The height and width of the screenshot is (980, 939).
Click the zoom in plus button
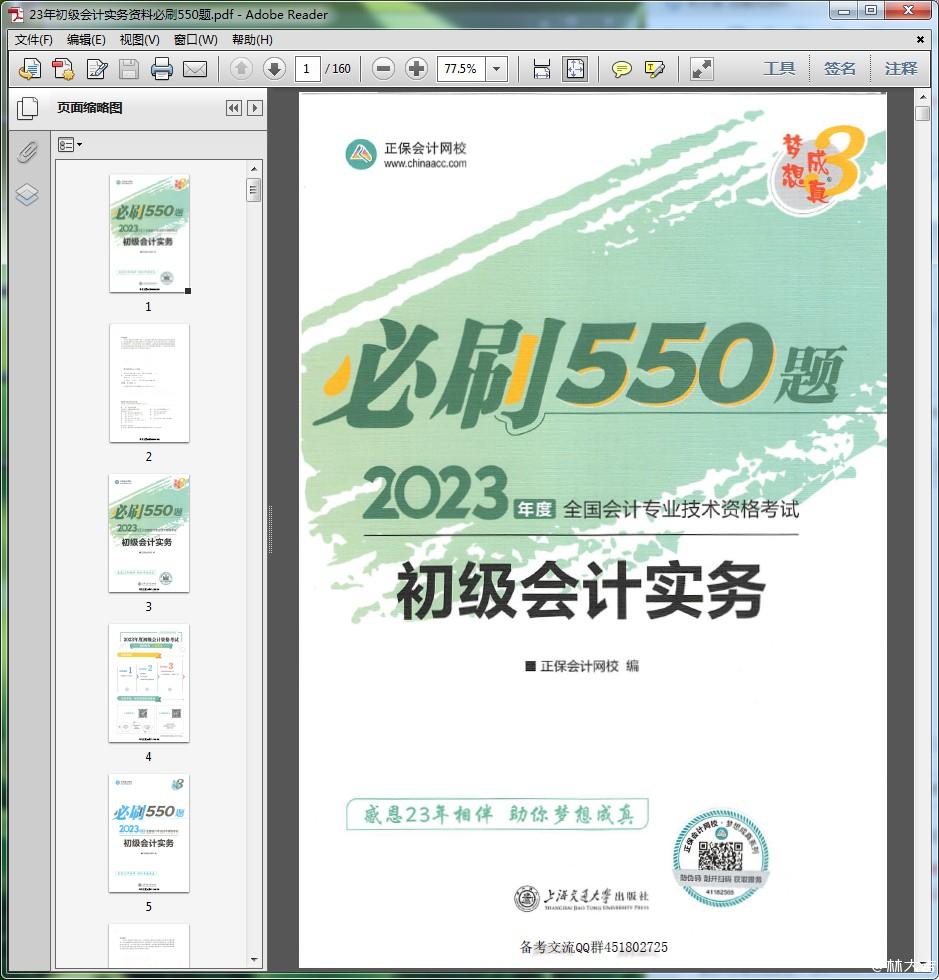click(416, 69)
